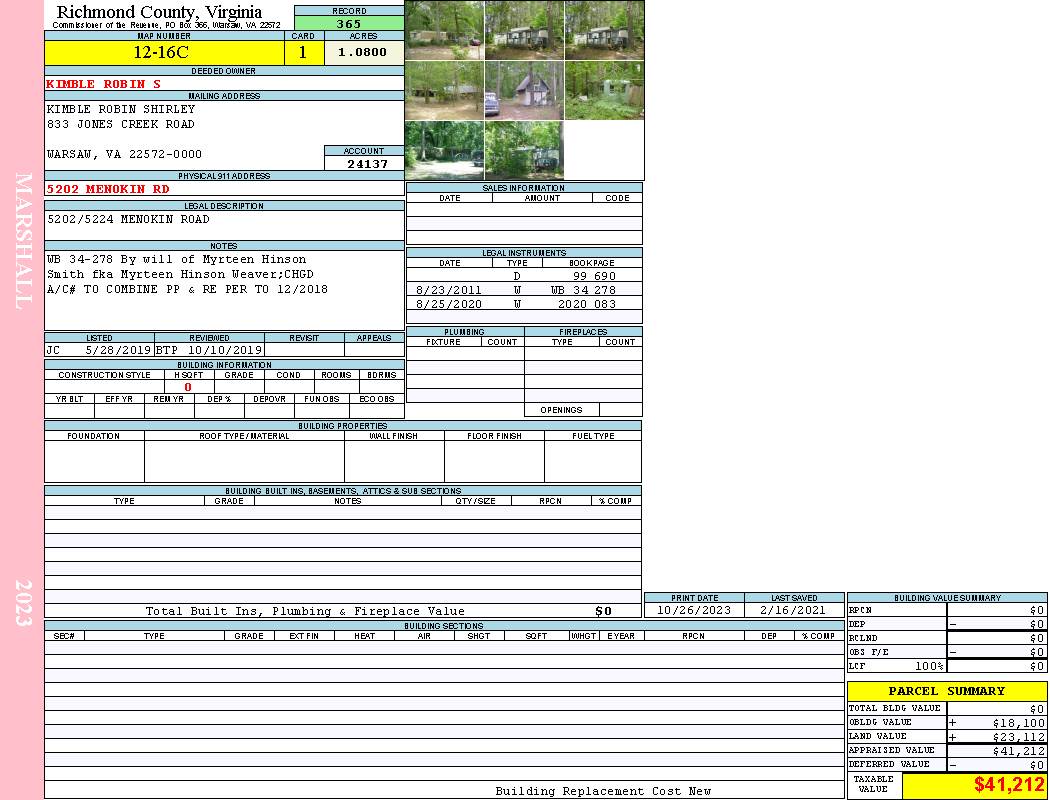Select the card number 1 field
The image size is (1050, 800).
[303, 53]
